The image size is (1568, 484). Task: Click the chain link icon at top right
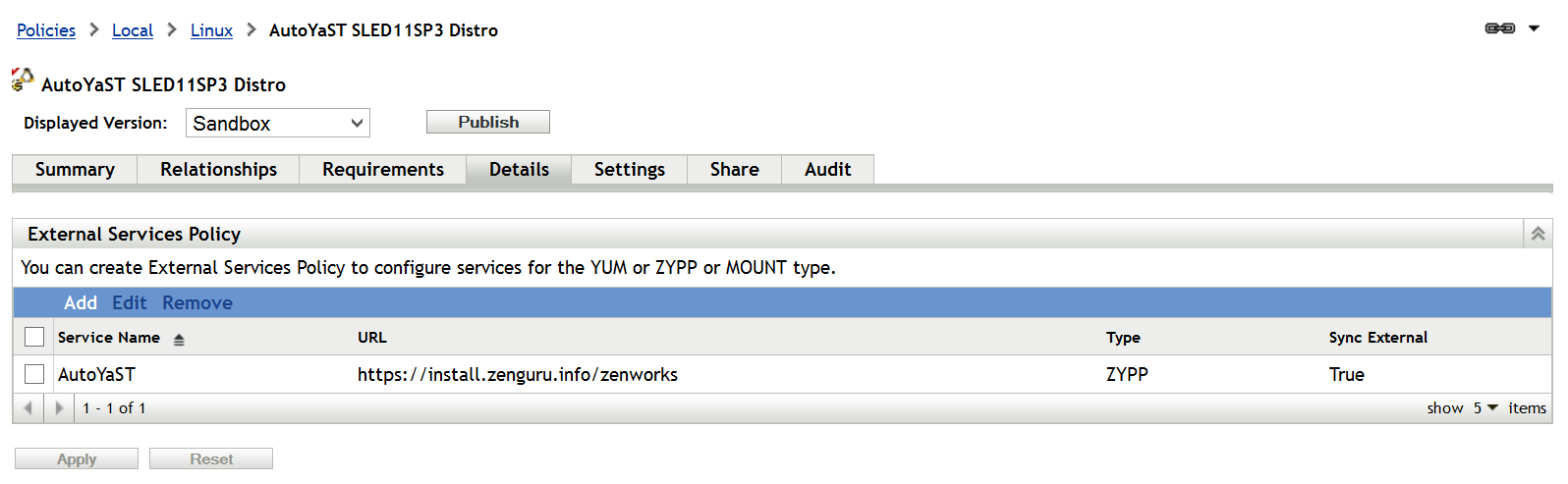click(x=1499, y=28)
